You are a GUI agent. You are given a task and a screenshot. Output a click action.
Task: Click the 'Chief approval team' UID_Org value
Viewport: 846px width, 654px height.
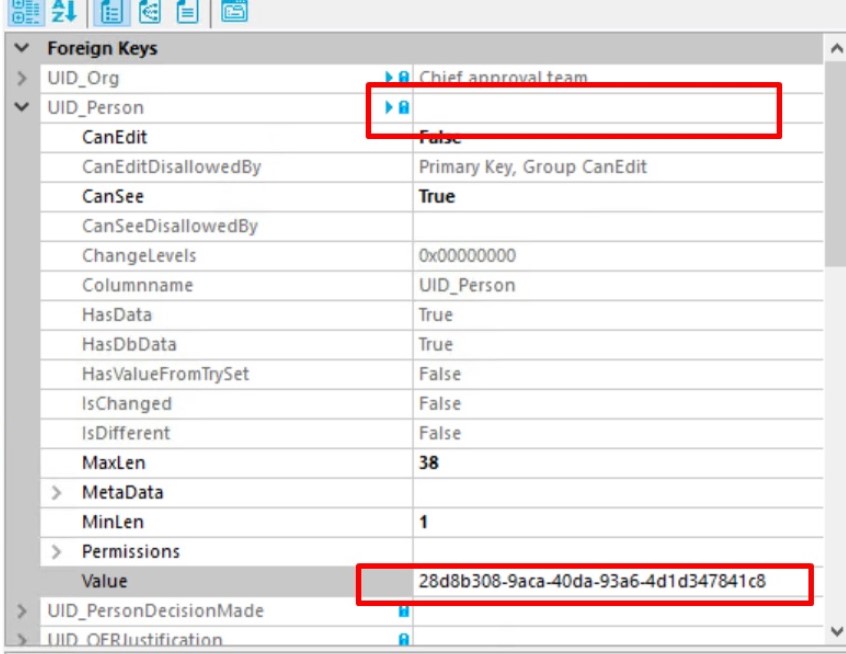click(503, 77)
